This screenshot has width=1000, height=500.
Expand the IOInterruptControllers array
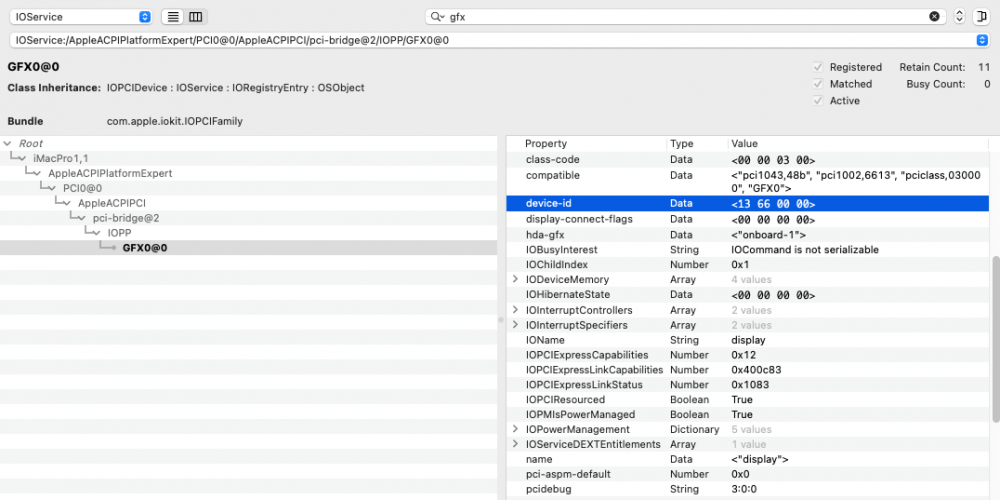coord(516,310)
